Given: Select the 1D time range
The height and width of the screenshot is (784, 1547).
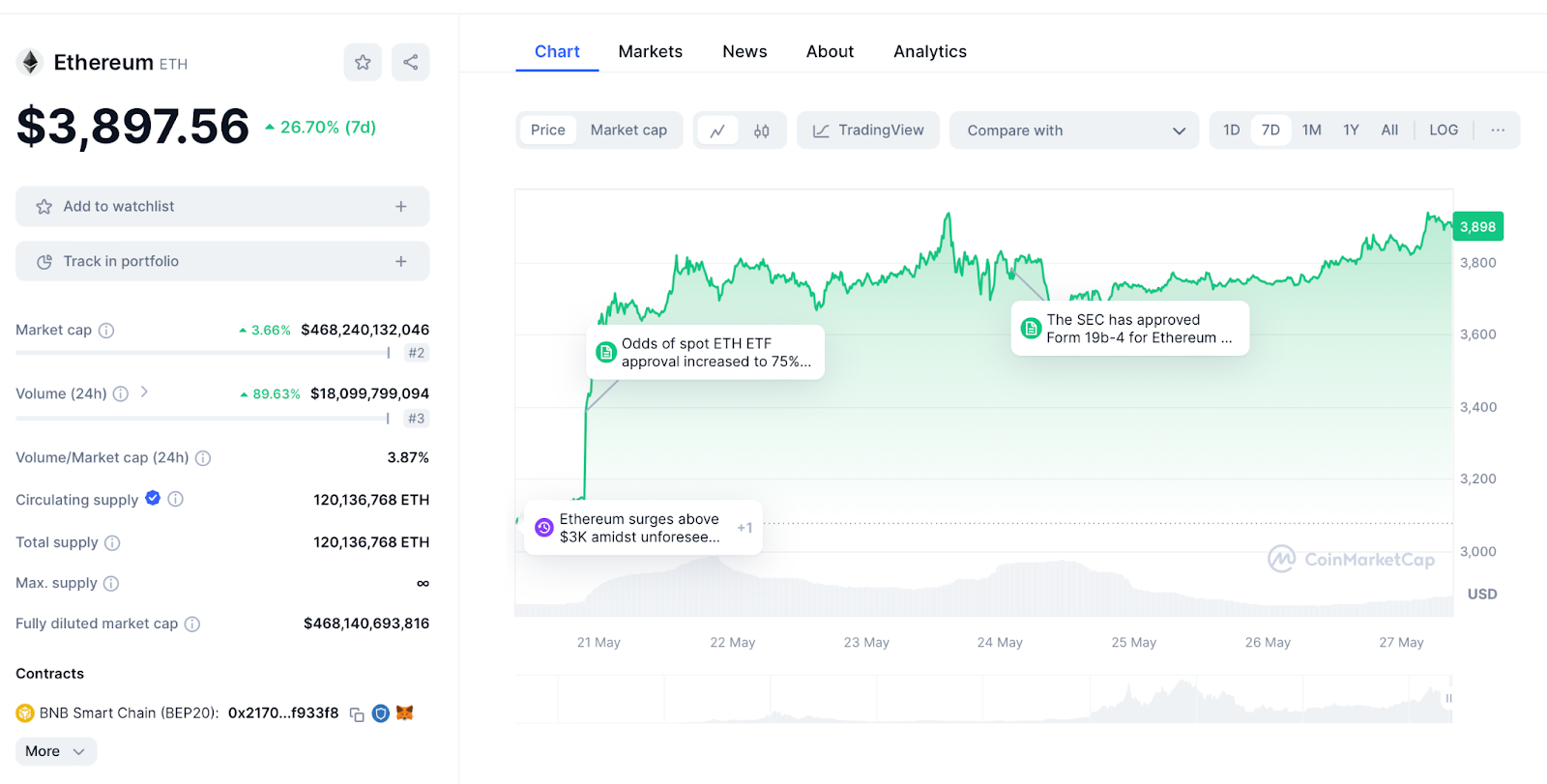Looking at the screenshot, I should coord(1231,131).
